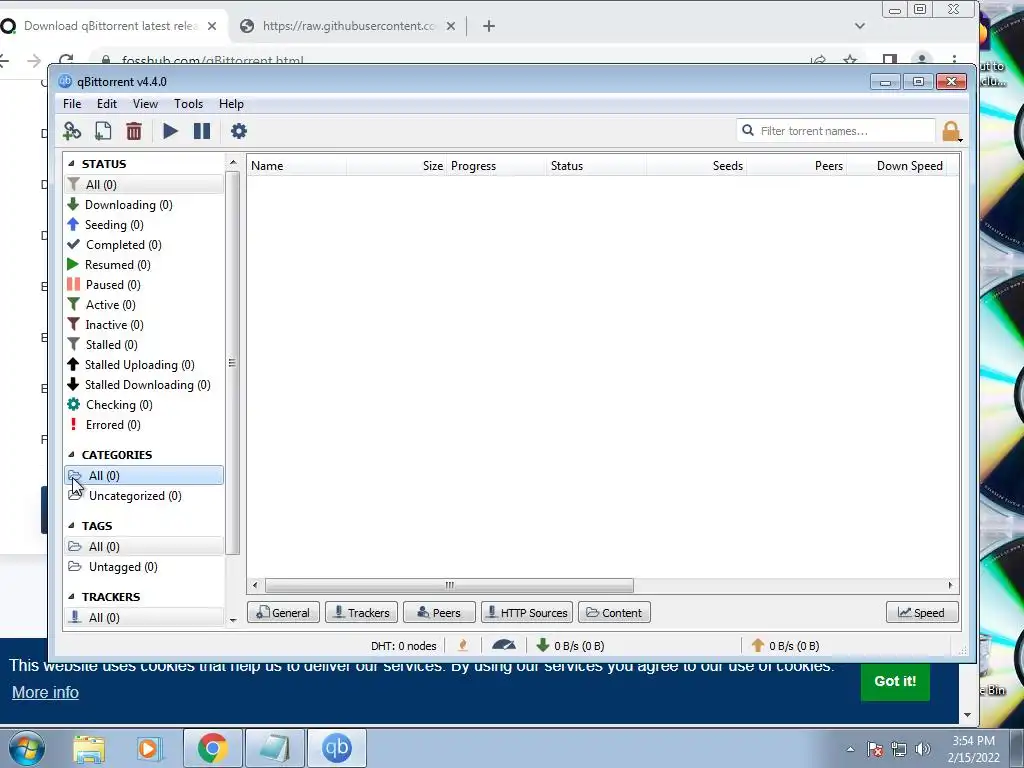Open the Edit menu
The height and width of the screenshot is (768, 1024).
(x=106, y=104)
